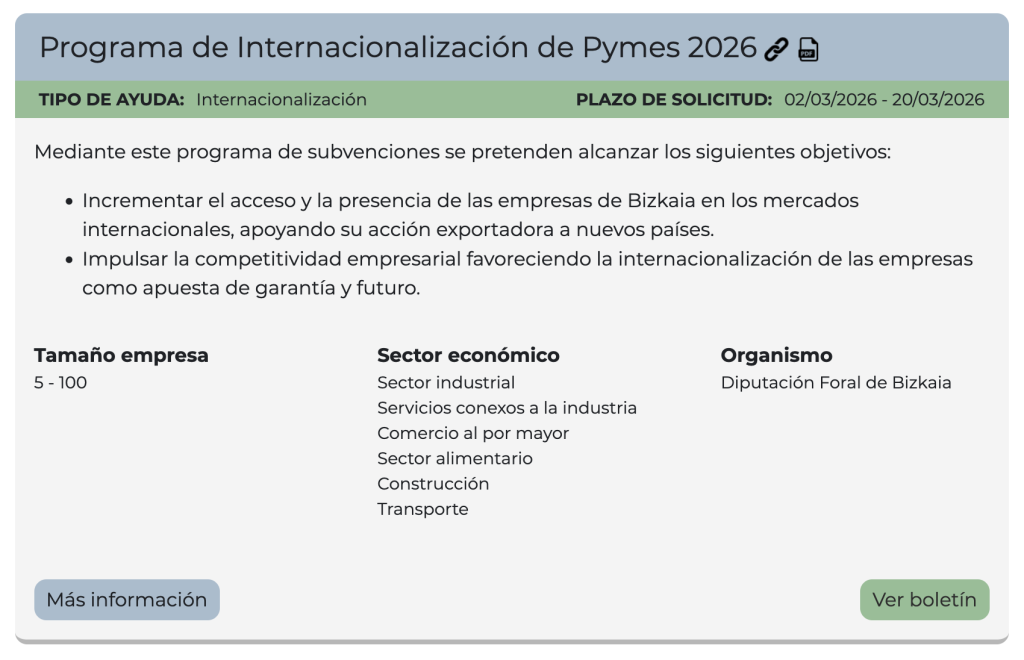The width and height of the screenshot is (1024, 660).
Task: Select the PLAZO DE SOLICITUD label
Action: (x=674, y=99)
